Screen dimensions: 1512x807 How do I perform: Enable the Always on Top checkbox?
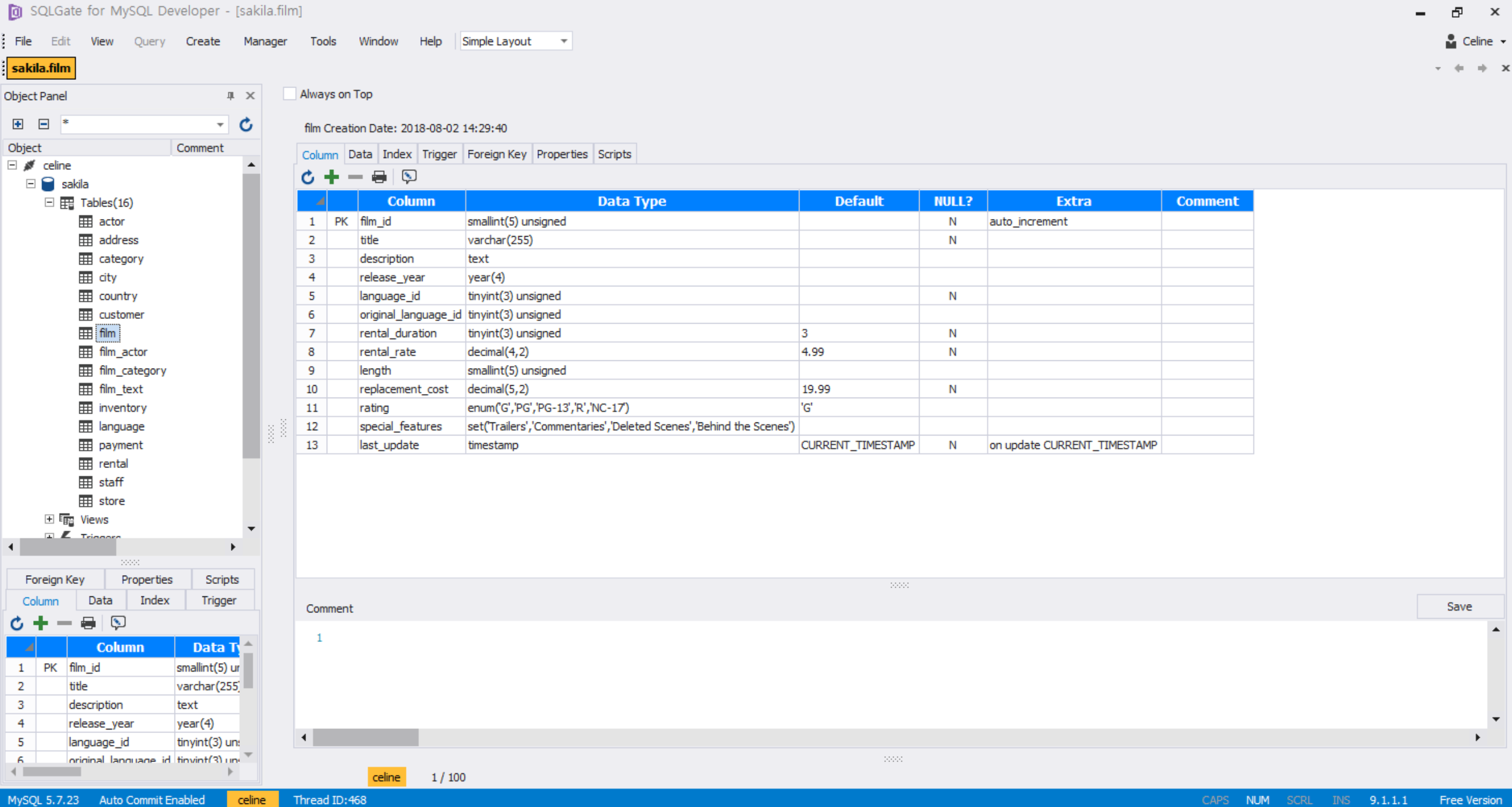click(289, 93)
